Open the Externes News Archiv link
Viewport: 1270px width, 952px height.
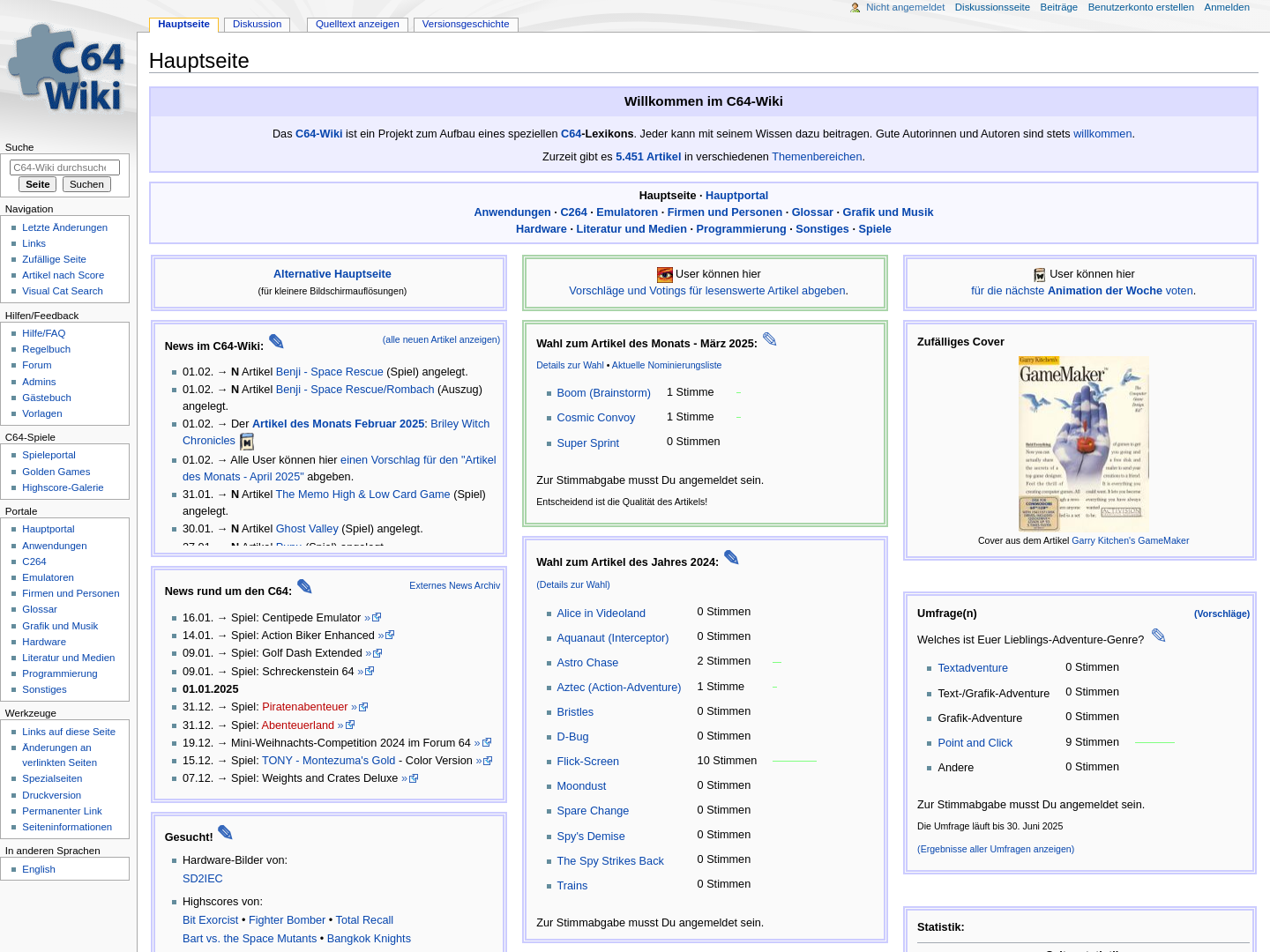(454, 585)
